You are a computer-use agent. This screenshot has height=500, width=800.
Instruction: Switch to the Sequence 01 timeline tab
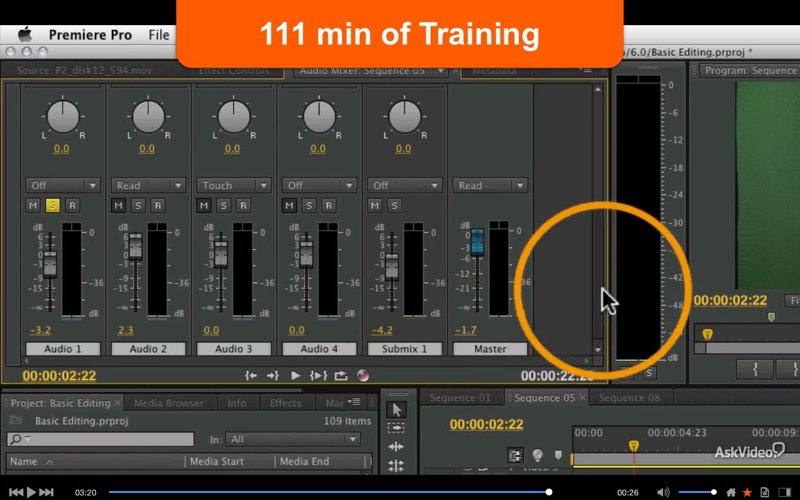[460, 398]
